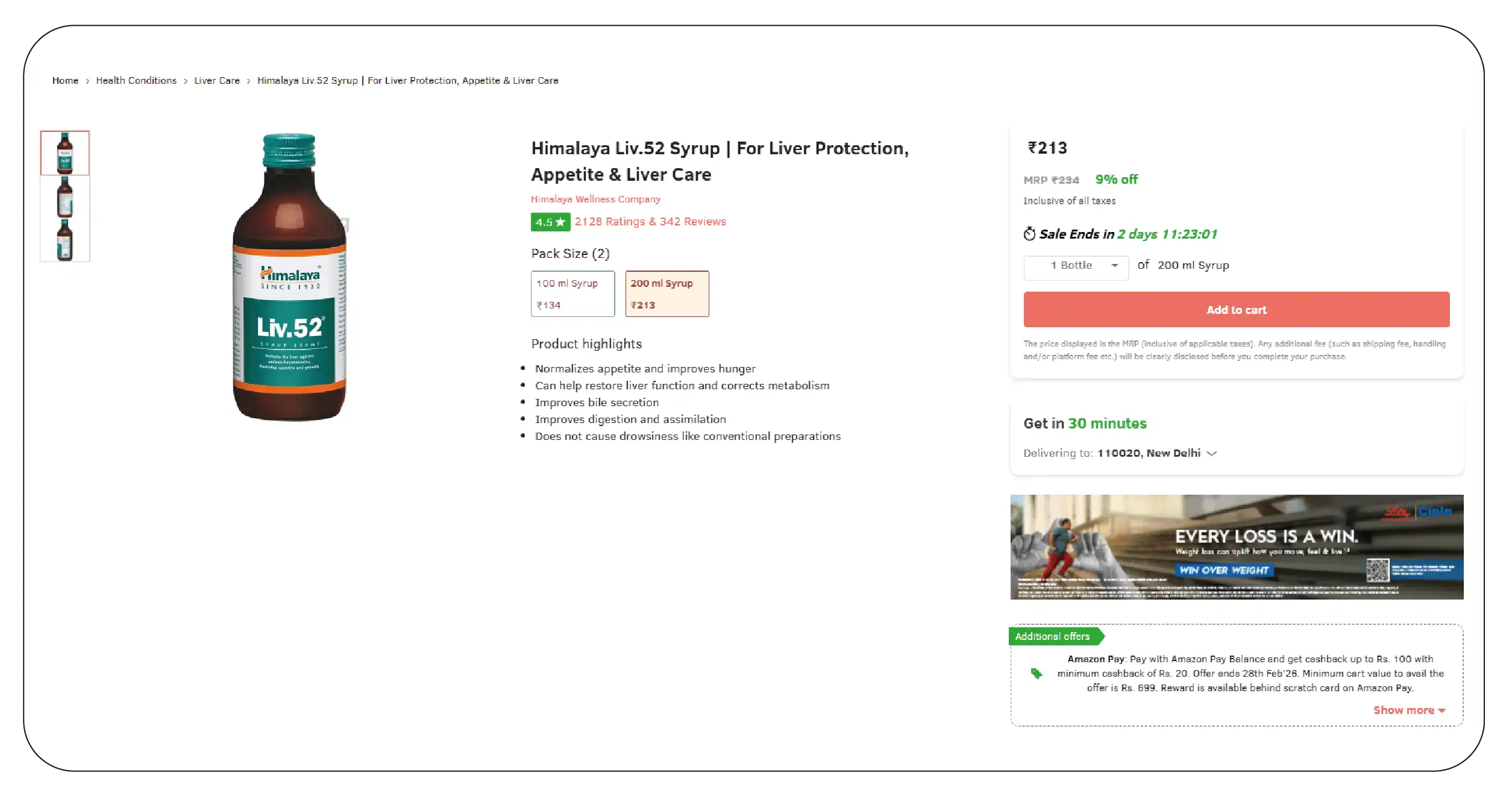
Task: Click the stopwatch icon beside Sale Ends
Action: [1029, 234]
